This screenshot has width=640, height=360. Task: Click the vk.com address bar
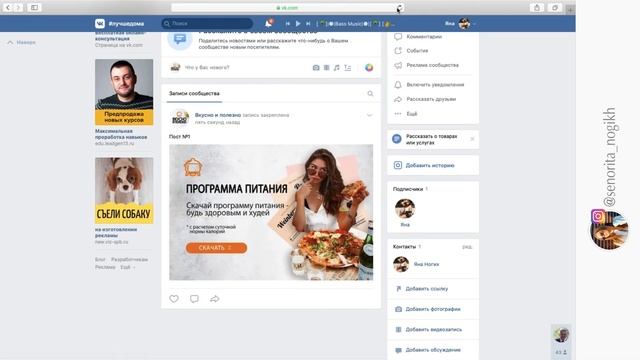287,7
